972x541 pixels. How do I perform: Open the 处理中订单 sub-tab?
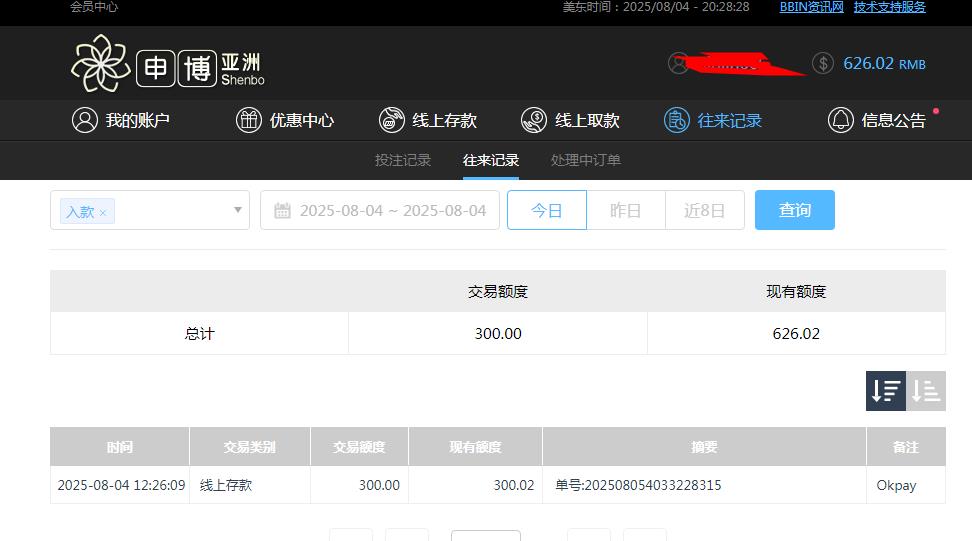[x=585, y=160]
